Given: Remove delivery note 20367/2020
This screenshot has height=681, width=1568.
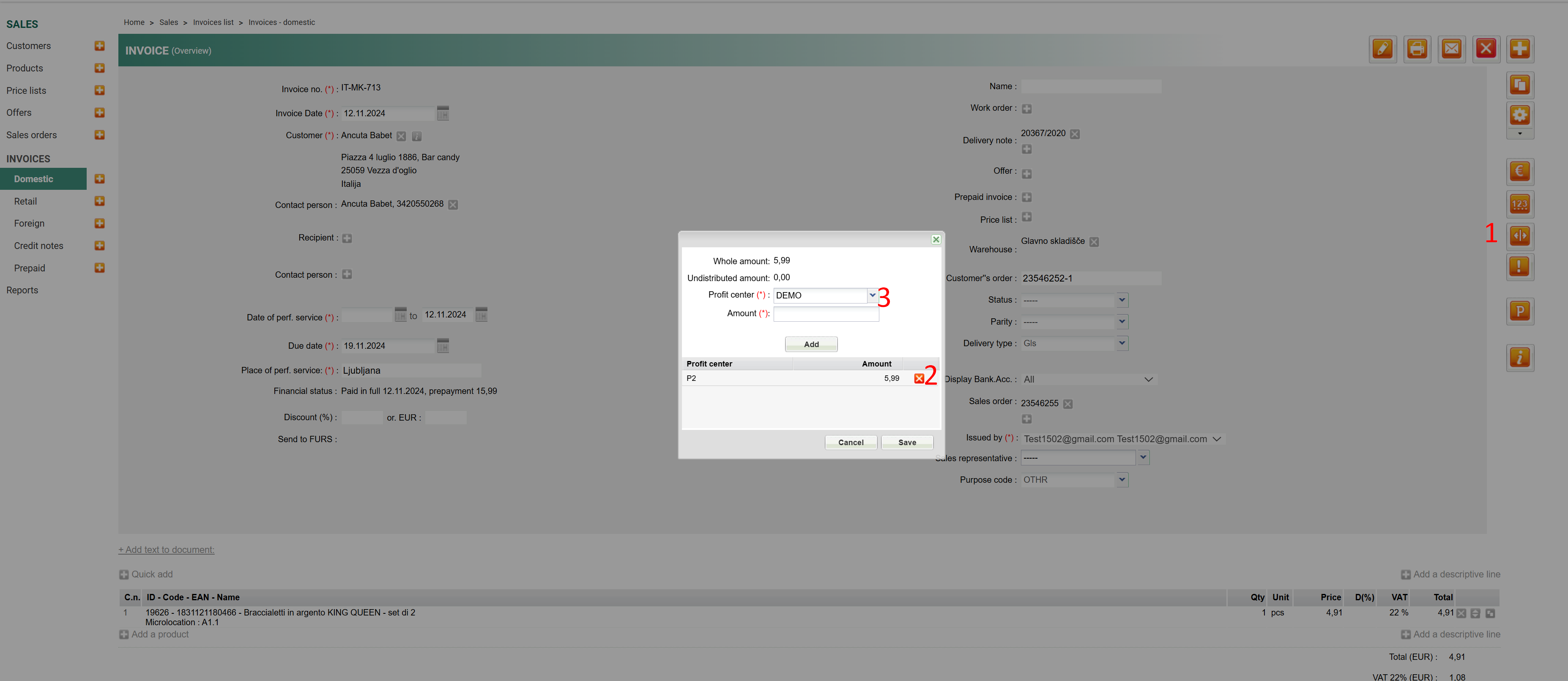Looking at the screenshot, I should 1075,134.
